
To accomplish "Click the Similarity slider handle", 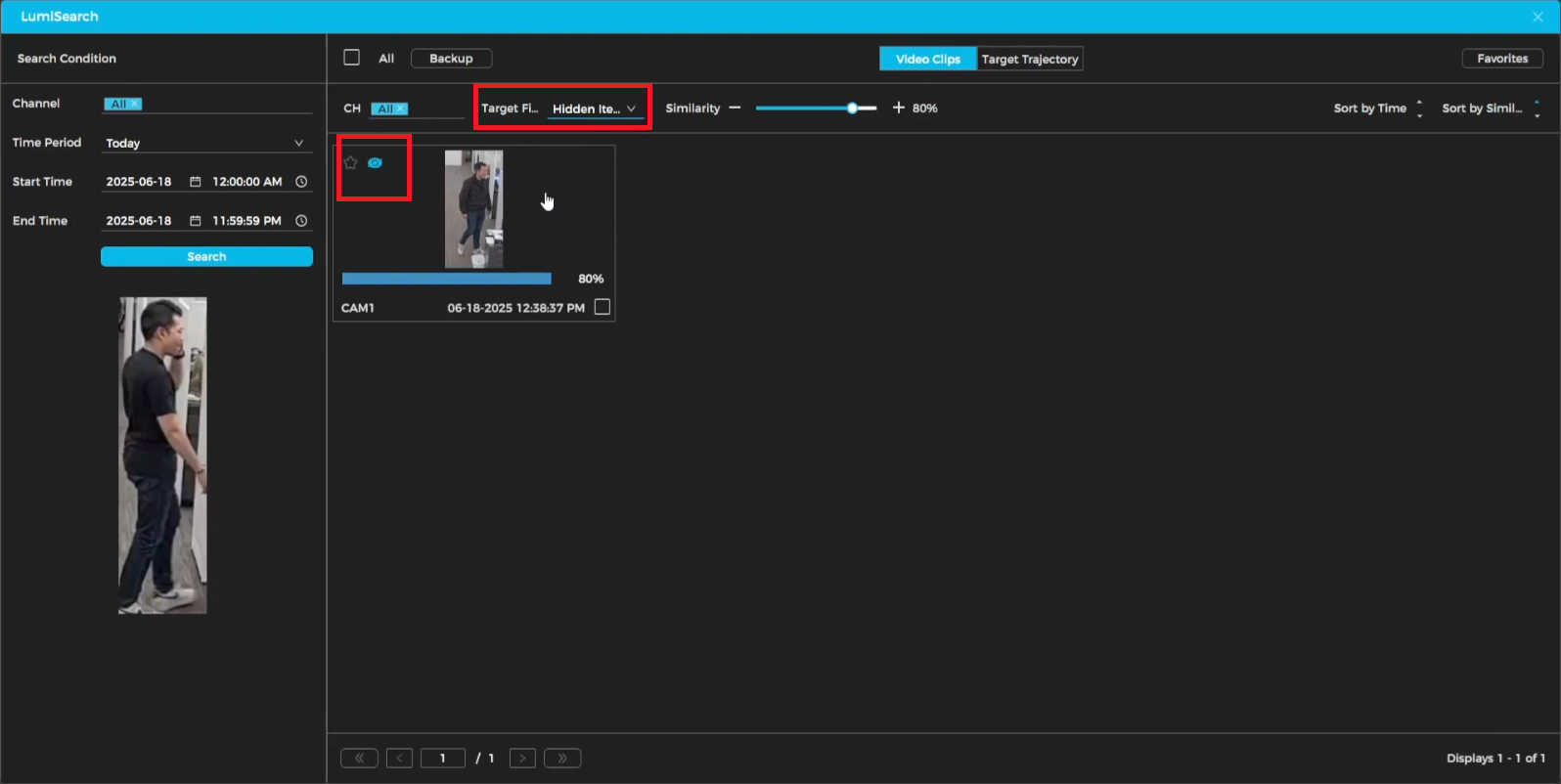I will click(852, 108).
